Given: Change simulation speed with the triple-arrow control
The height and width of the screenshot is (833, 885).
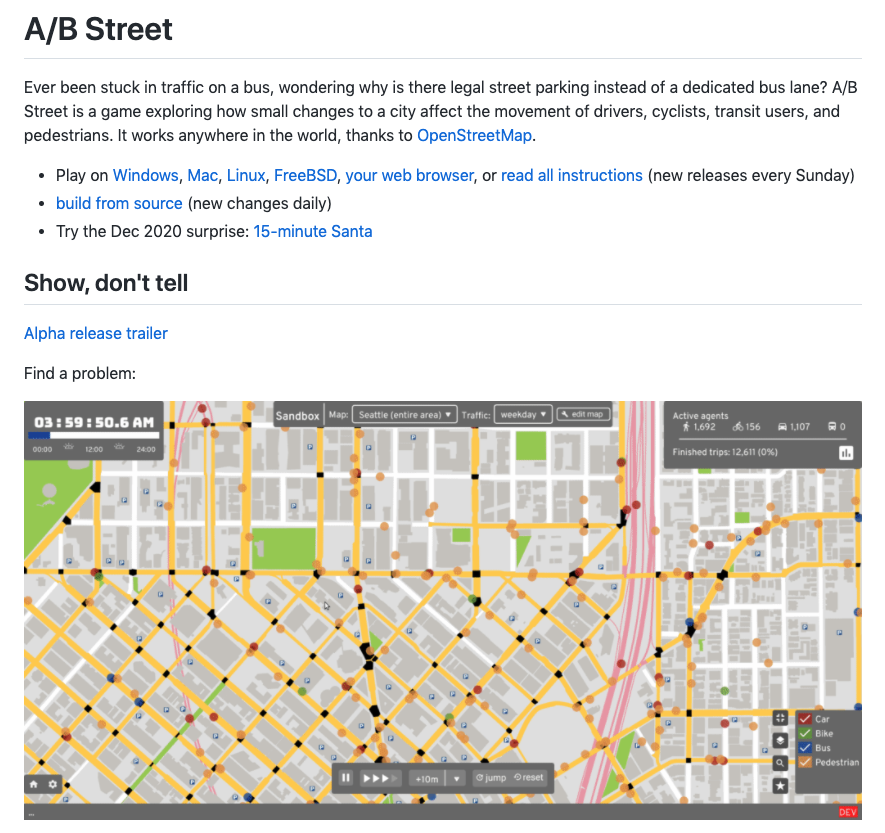Looking at the screenshot, I should (380, 778).
